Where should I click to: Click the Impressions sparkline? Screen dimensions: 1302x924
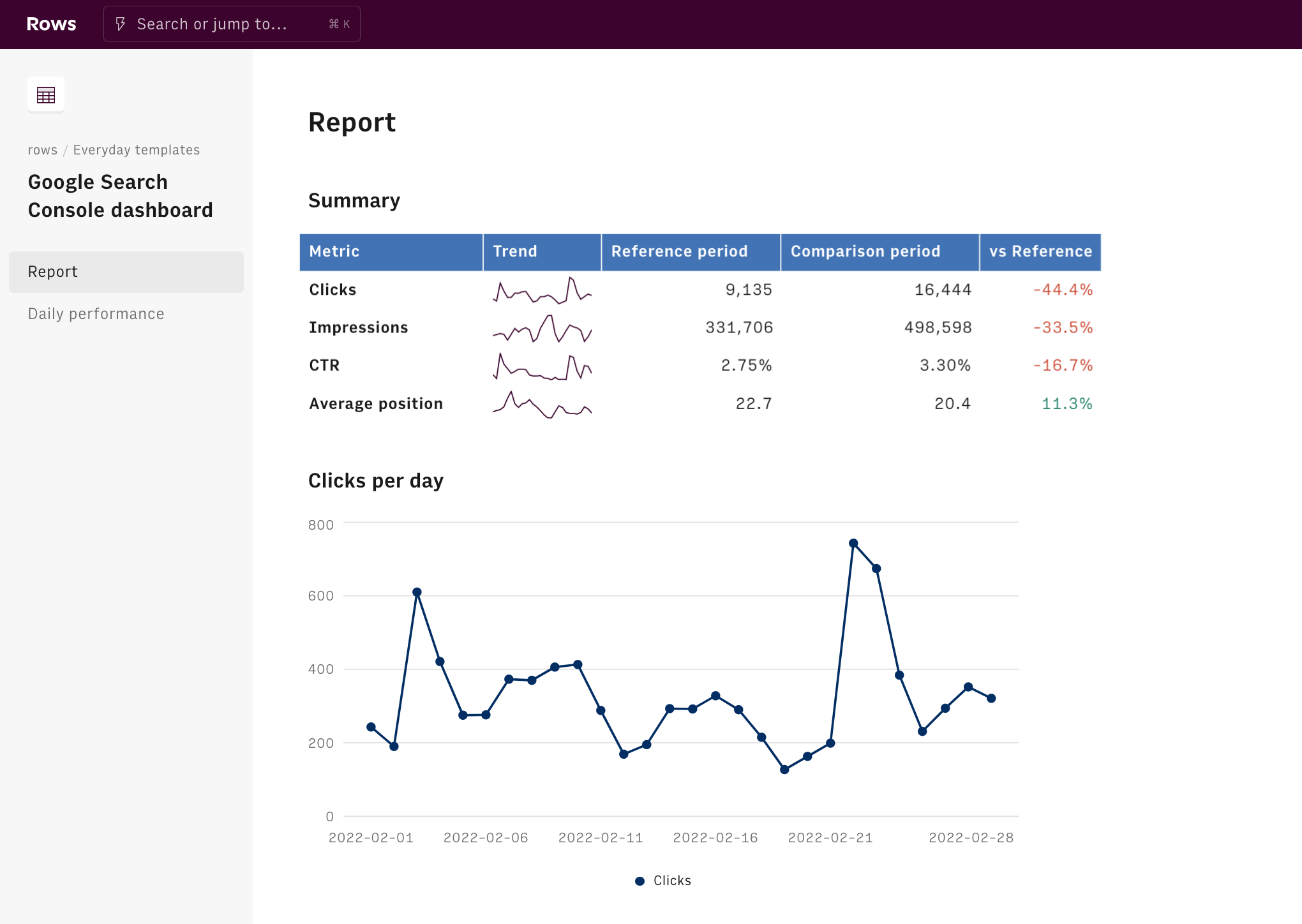(542, 331)
